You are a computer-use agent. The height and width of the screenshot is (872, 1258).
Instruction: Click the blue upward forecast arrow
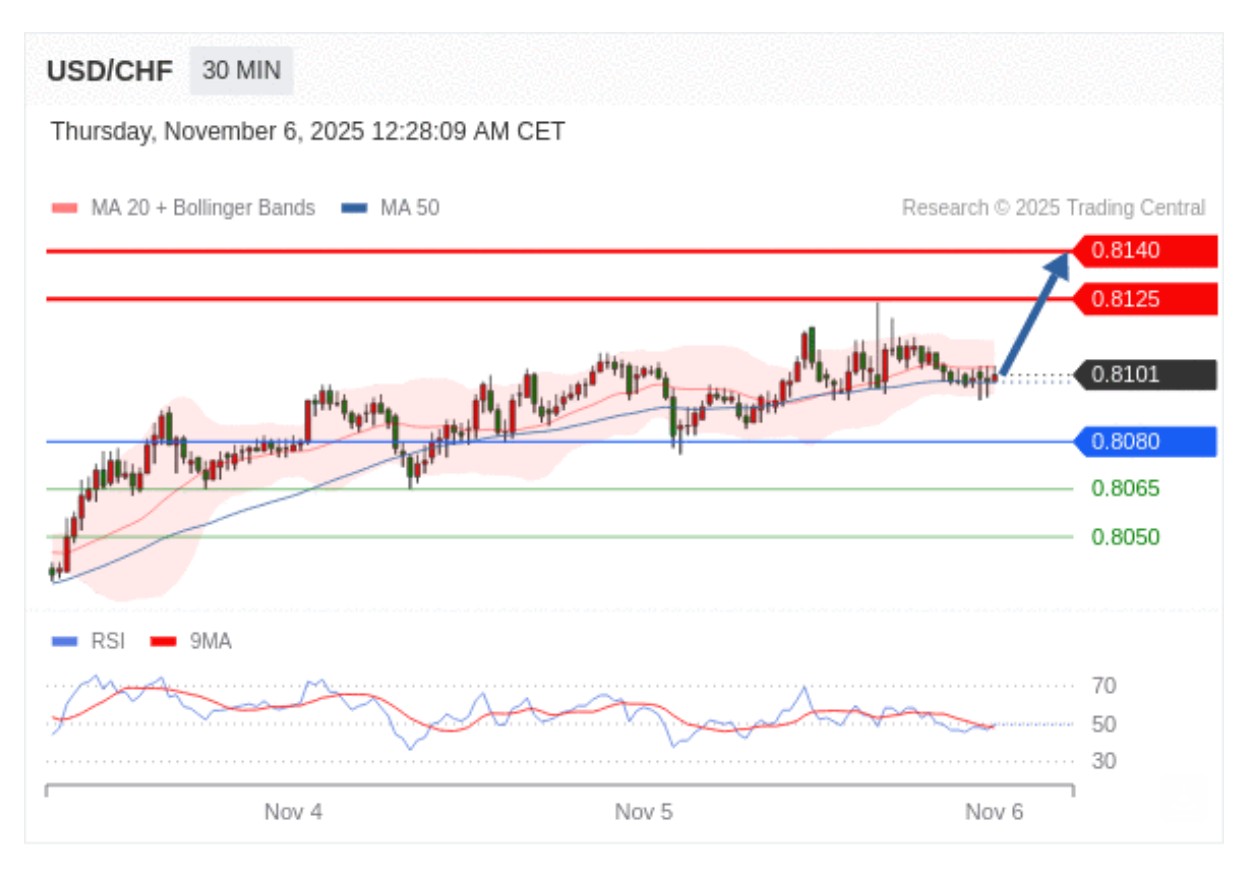click(1035, 312)
